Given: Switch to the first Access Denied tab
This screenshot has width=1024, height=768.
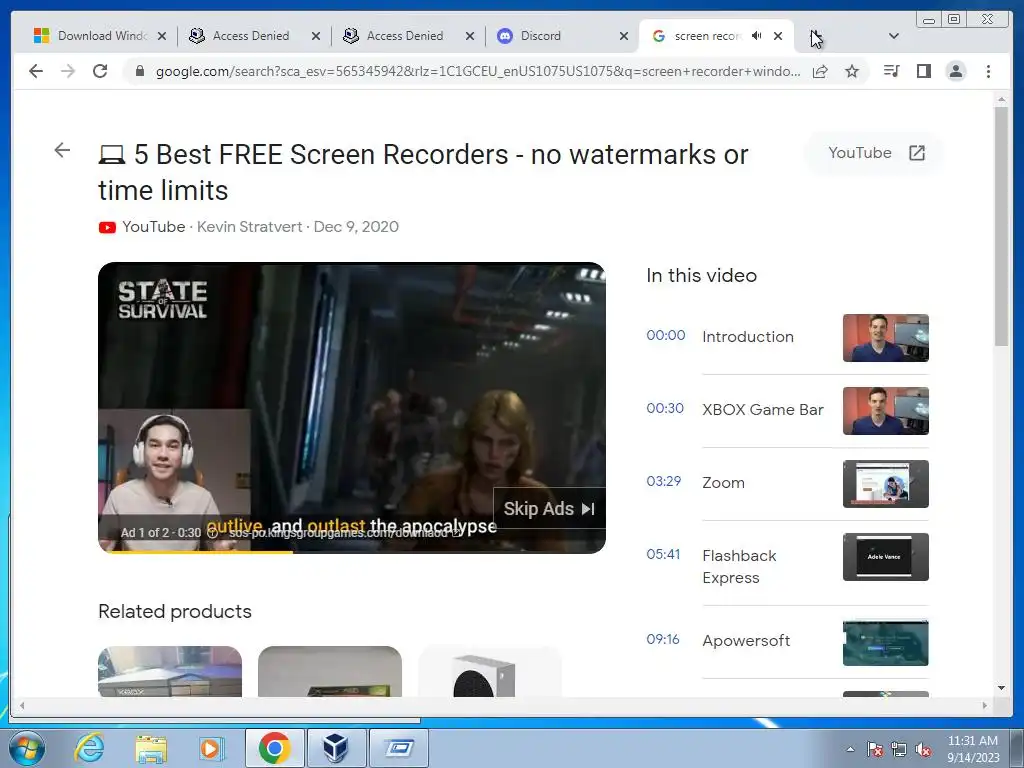Looking at the screenshot, I should tap(251, 36).
